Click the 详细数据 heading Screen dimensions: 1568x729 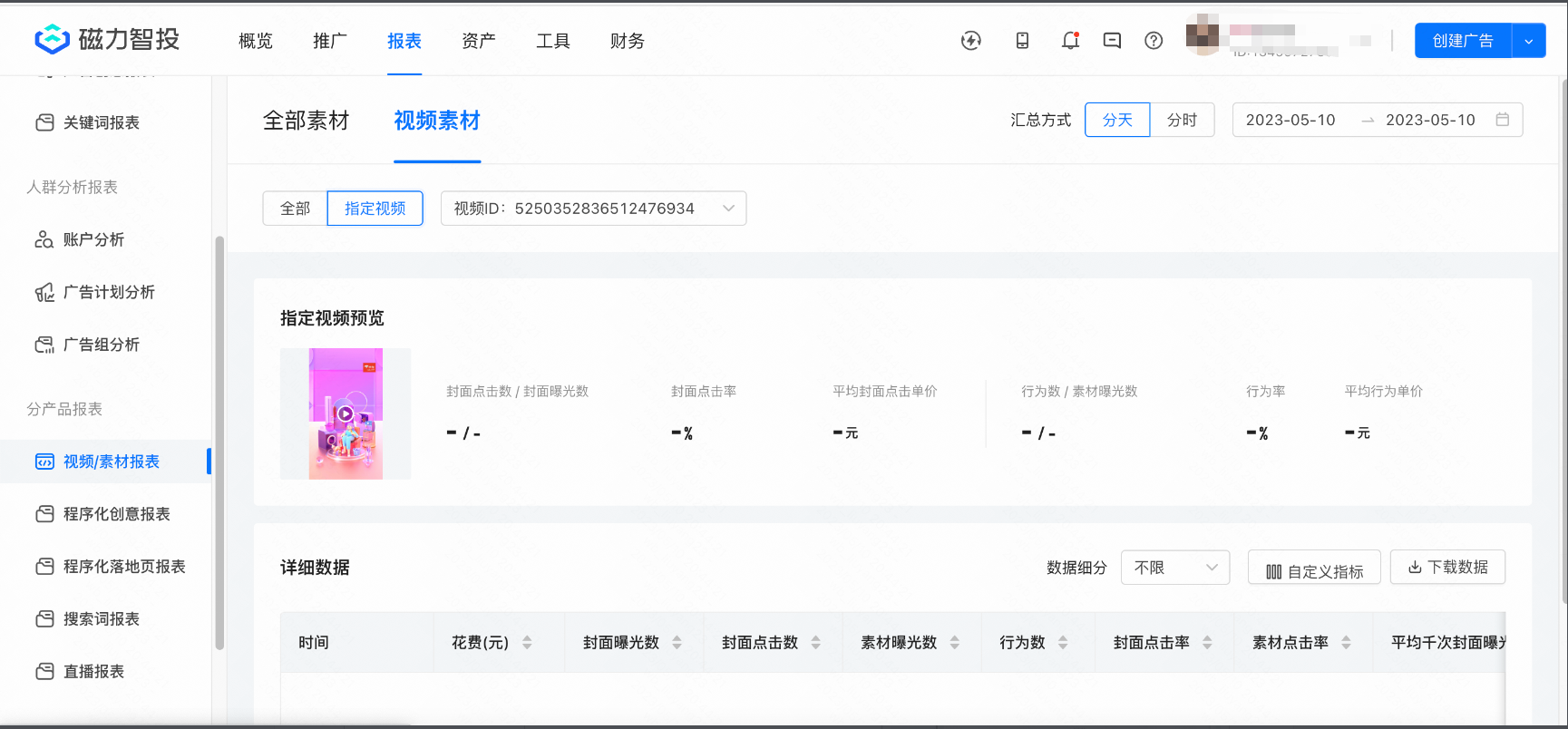tap(315, 568)
